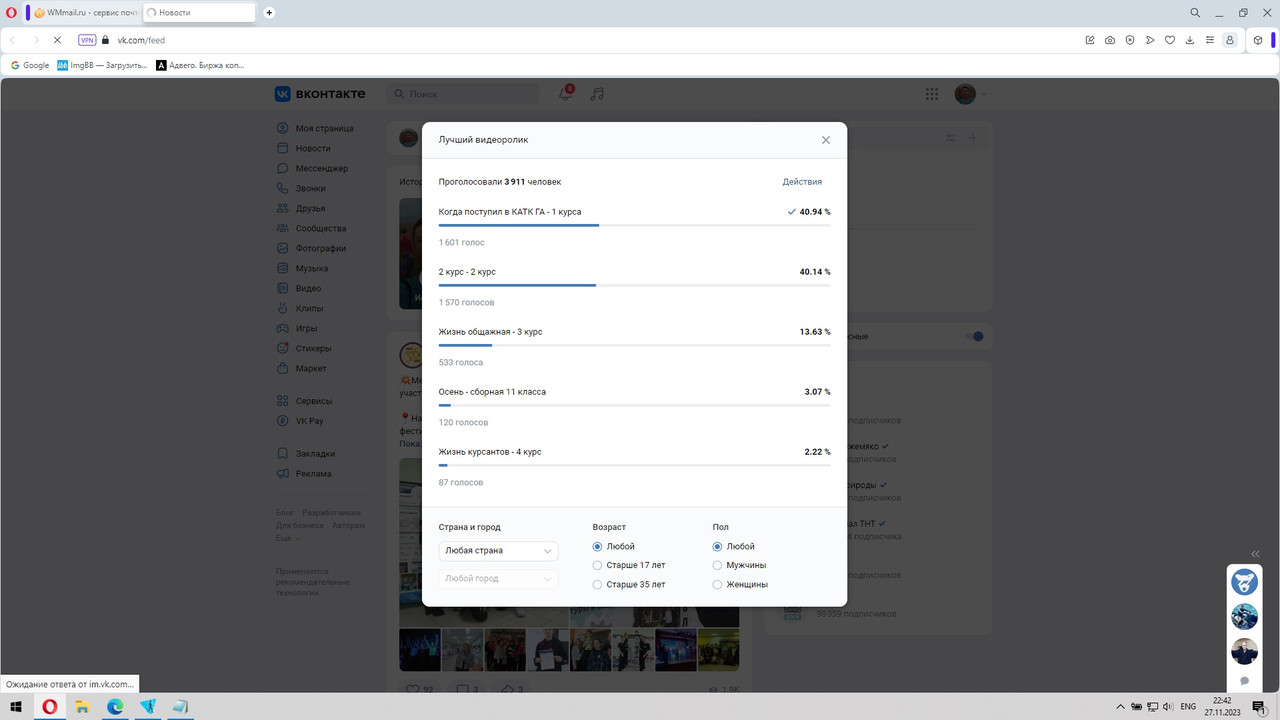Click the progress bar under the 40.14 % result

634,285
